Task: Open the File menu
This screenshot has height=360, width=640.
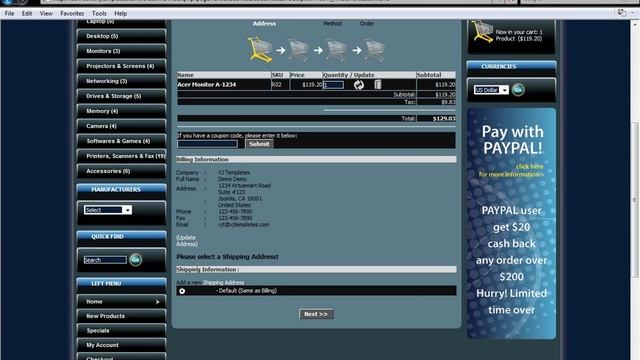Action: 9,13
